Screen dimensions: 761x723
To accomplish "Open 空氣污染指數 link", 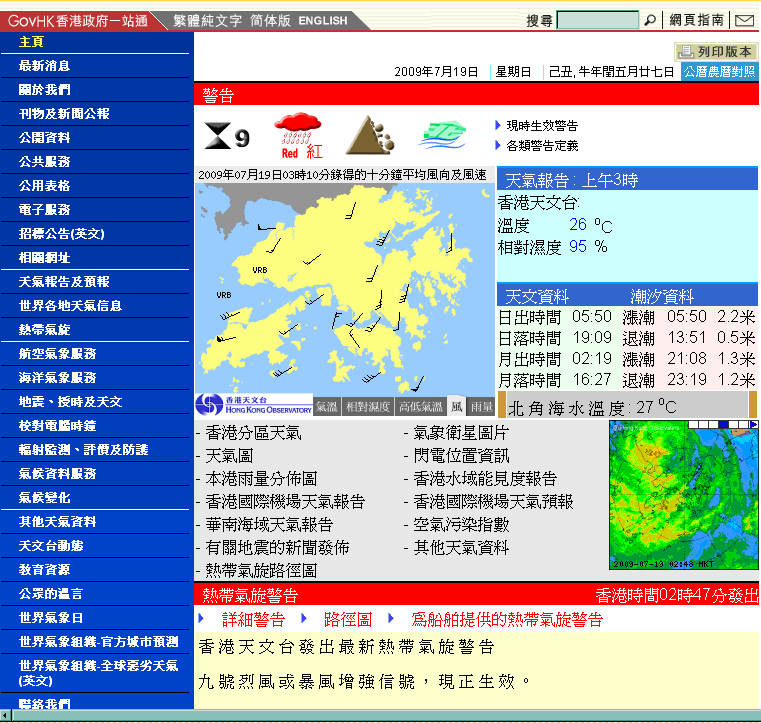I will click(461, 525).
